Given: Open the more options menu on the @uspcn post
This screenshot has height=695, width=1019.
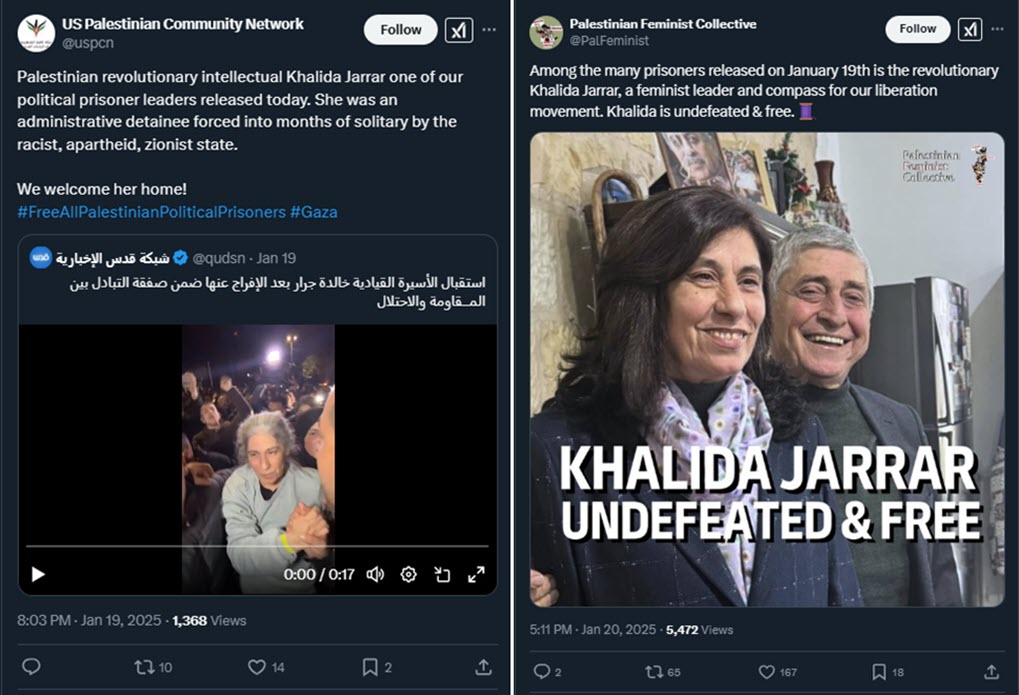Looking at the screenshot, I should coord(489,30).
